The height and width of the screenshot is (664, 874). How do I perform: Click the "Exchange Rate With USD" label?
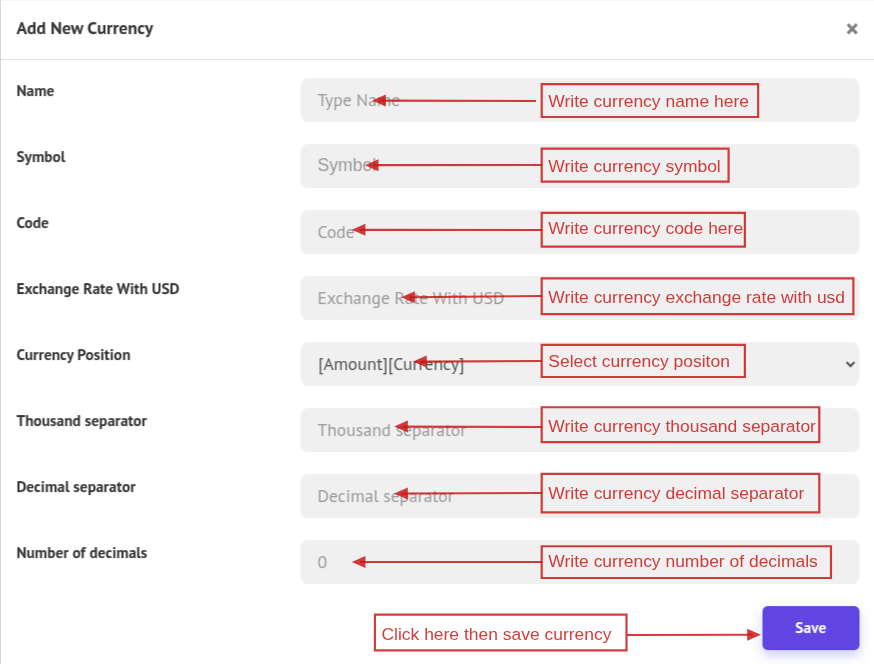coord(98,289)
